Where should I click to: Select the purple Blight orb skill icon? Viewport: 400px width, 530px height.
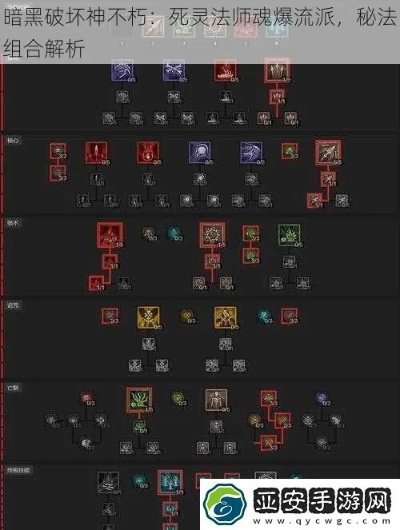coord(200,153)
